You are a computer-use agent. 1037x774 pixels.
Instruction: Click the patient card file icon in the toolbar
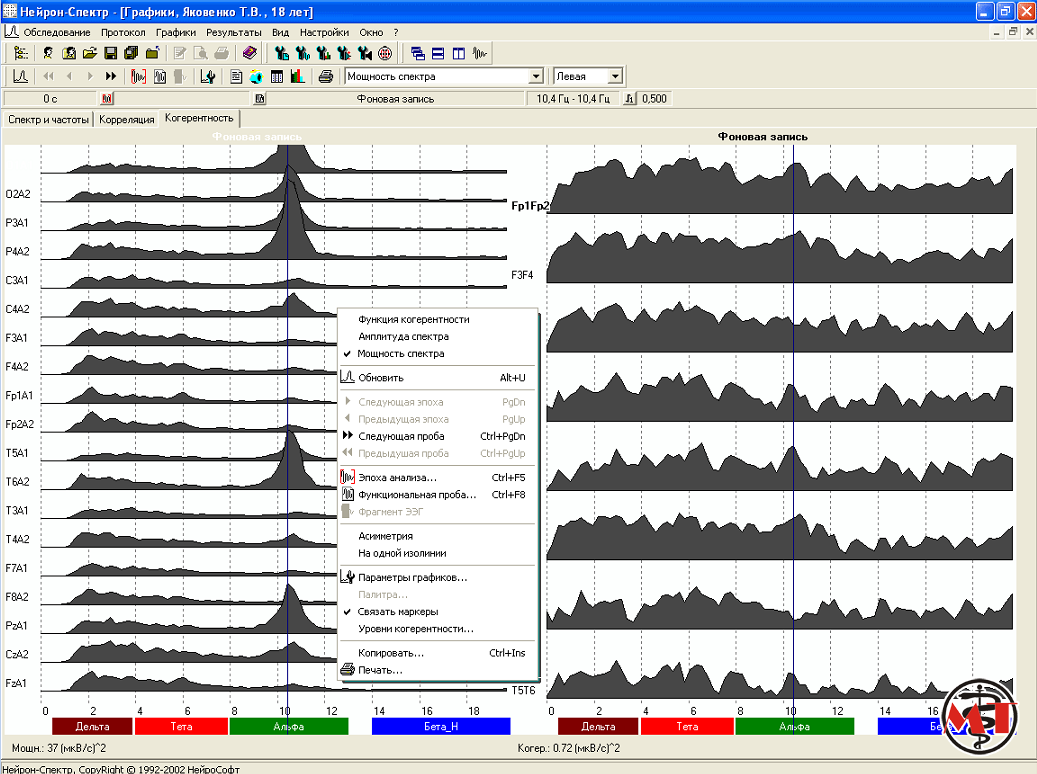click(x=69, y=54)
